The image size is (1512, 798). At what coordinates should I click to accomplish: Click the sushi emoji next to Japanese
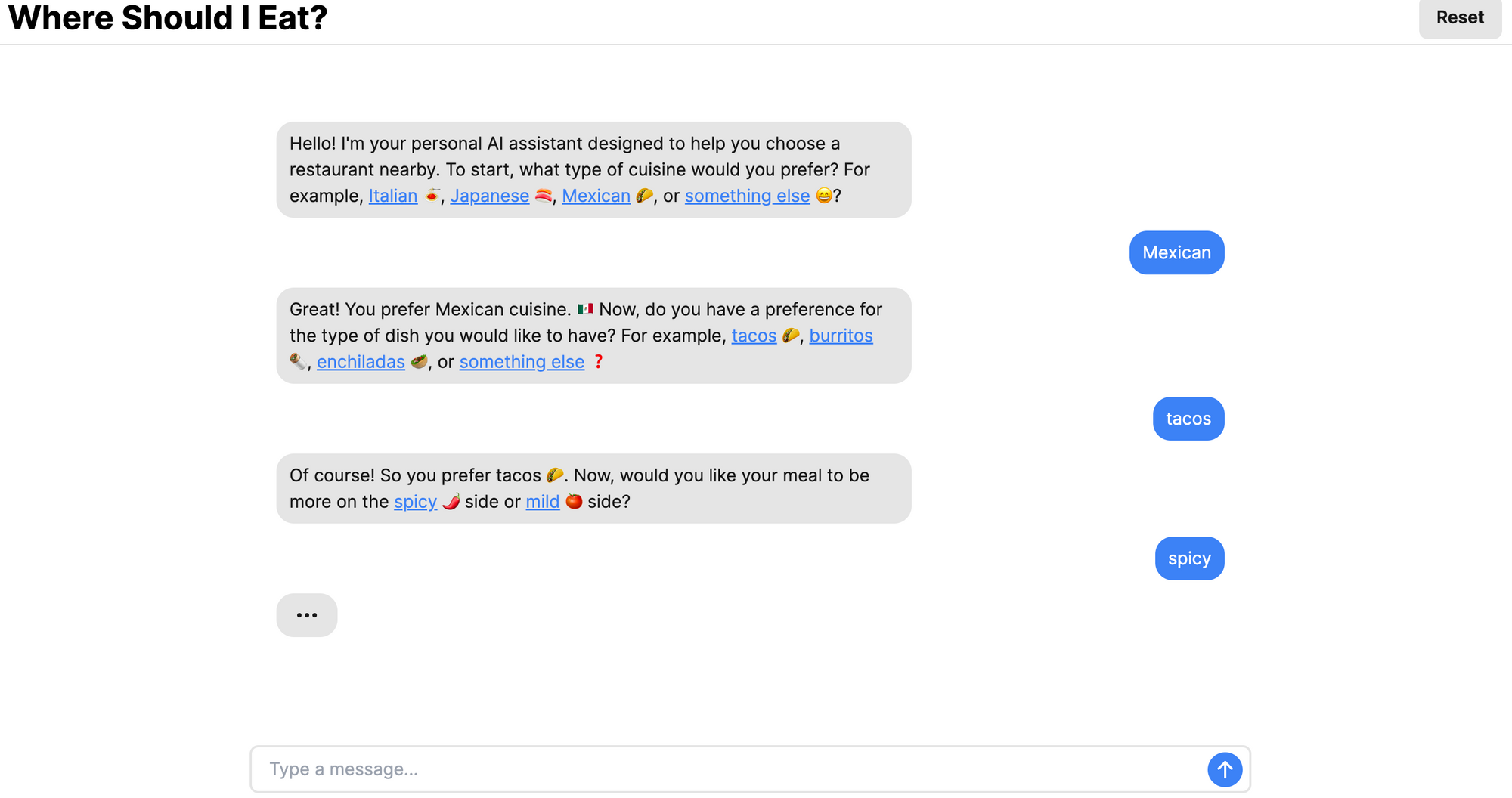coord(543,195)
